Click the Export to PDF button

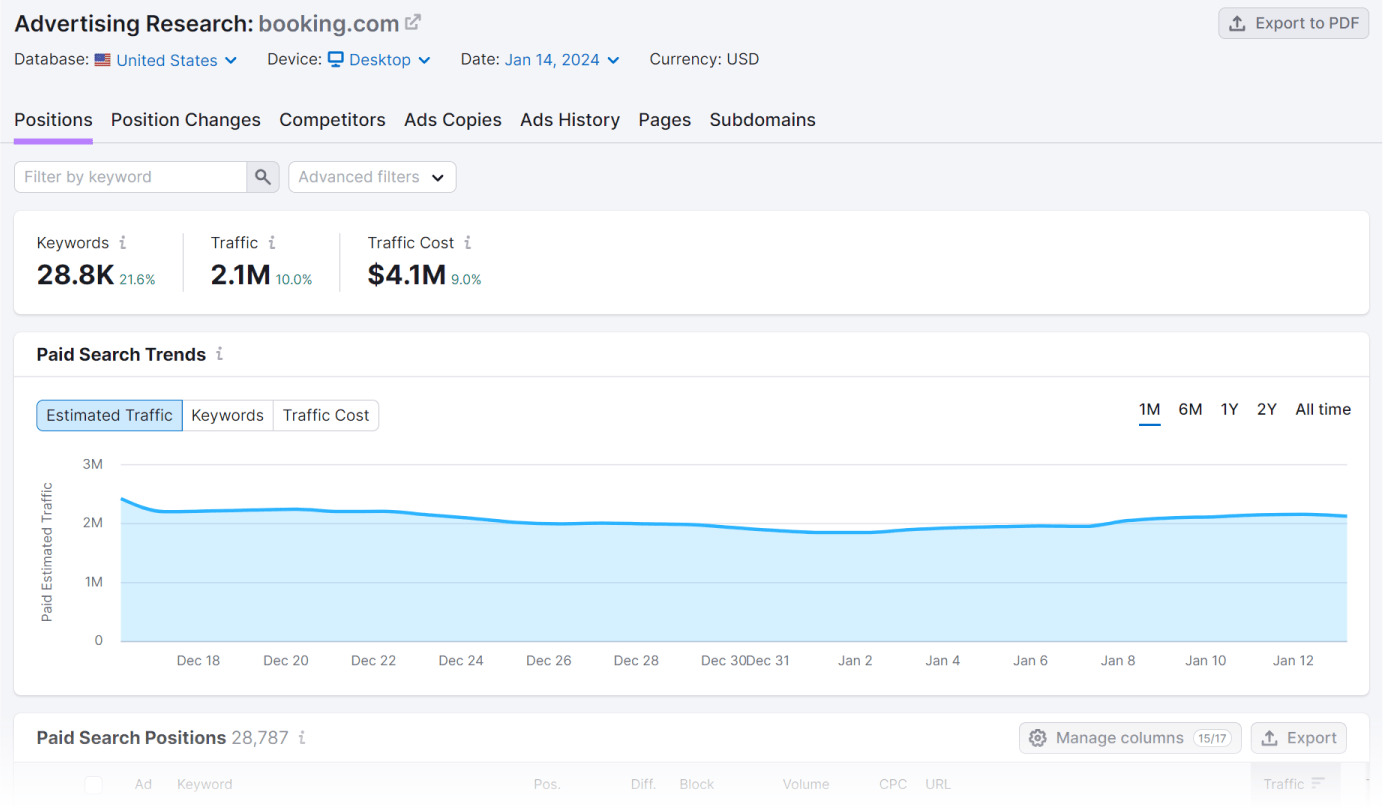1293,23
